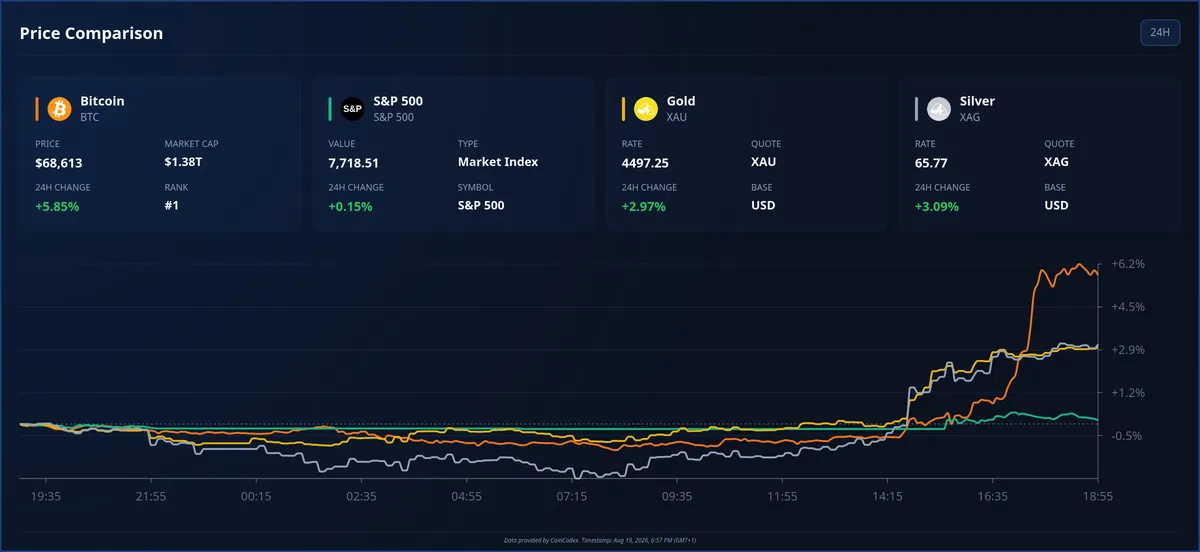
Task: Click Gold 24H change +2.97%
Action: (x=643, y=206)
